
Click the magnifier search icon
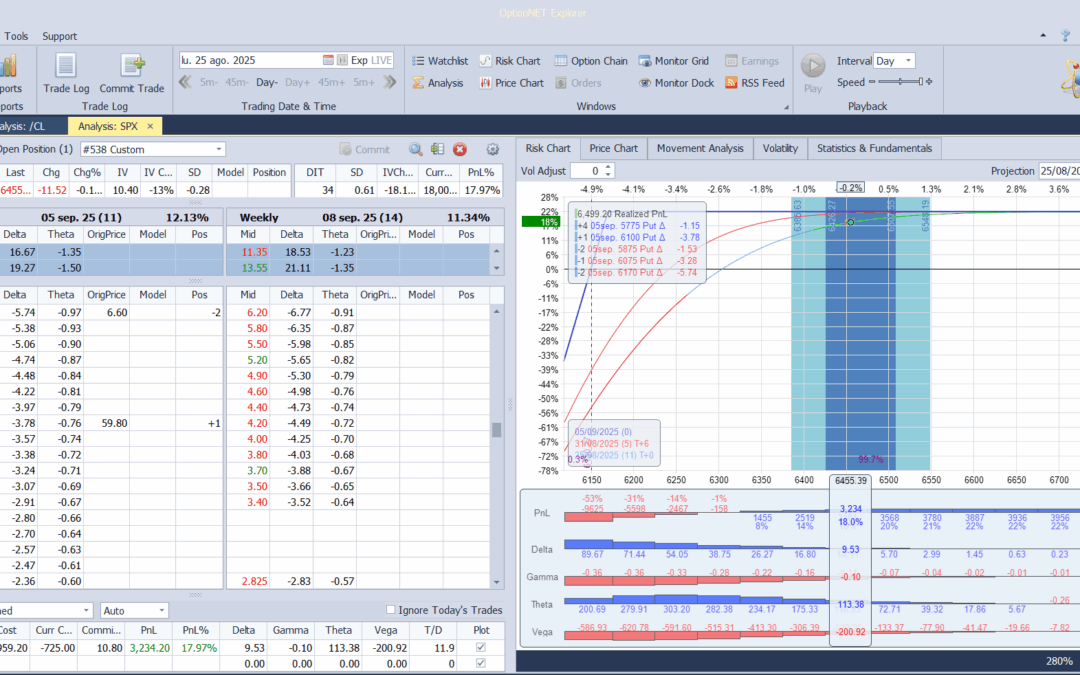coord(415,149)
